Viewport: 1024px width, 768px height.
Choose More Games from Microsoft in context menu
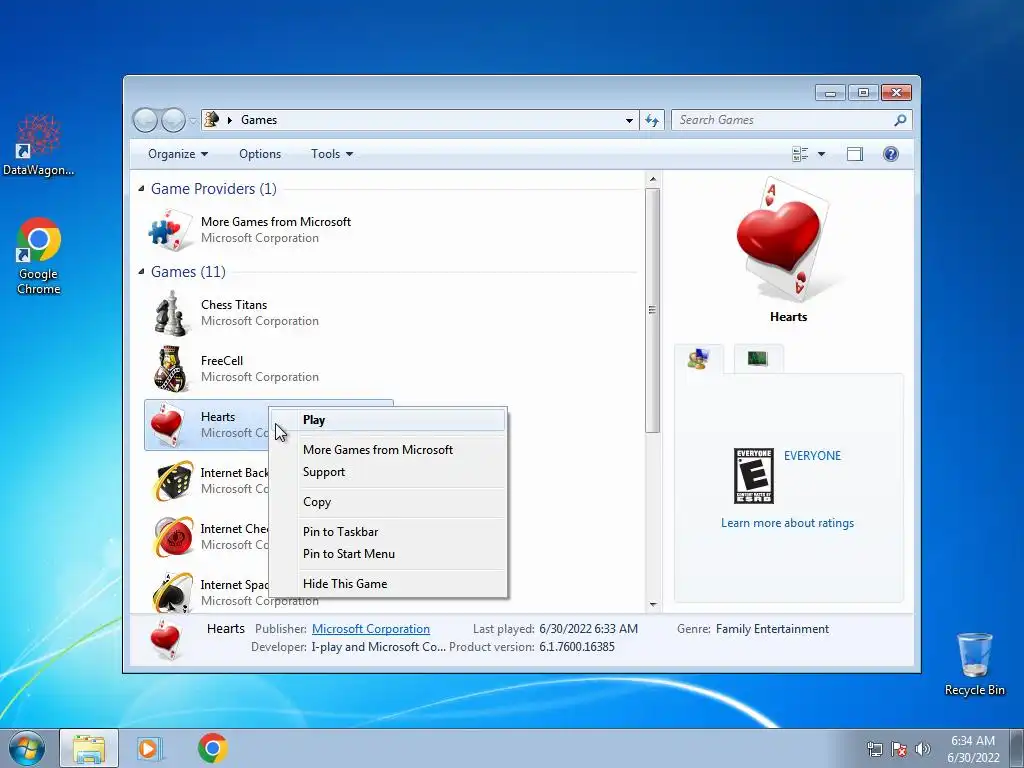coord(388,450)
